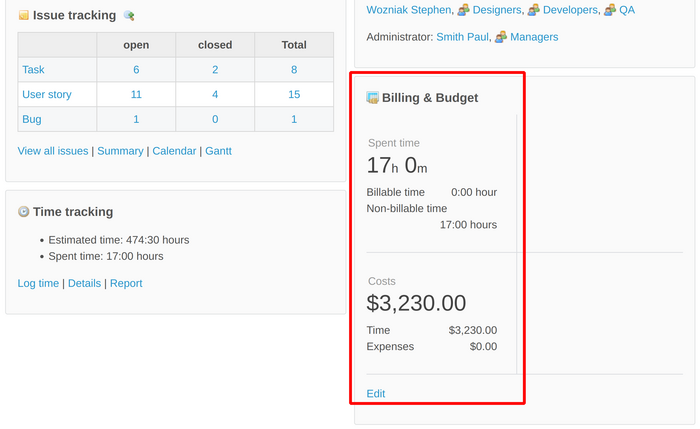700x429 pixels.
Task: Click the small icon right of Issue tracking heading
Action: 128,16
